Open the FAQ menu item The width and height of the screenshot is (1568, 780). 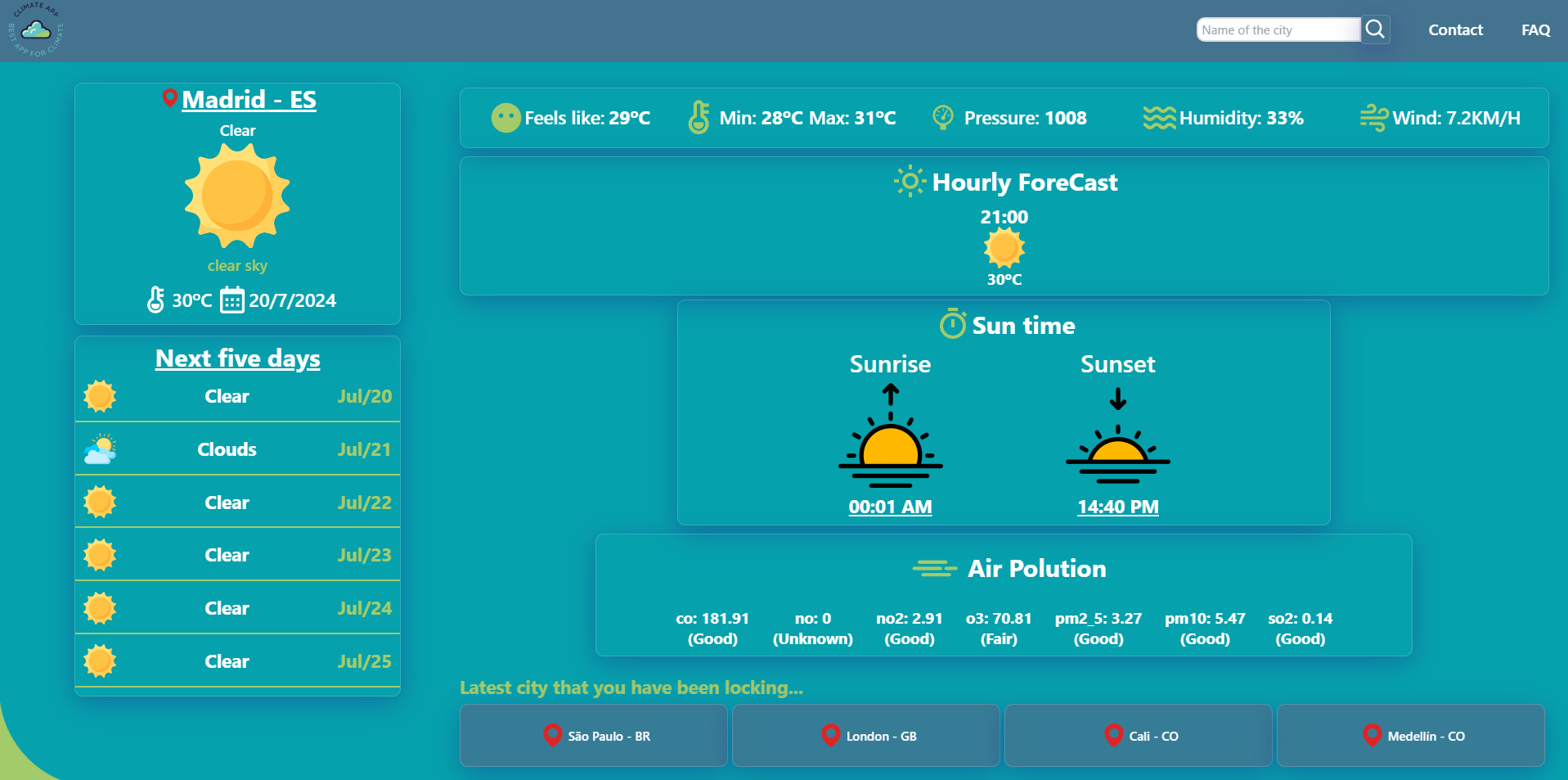pos(1534,29)
